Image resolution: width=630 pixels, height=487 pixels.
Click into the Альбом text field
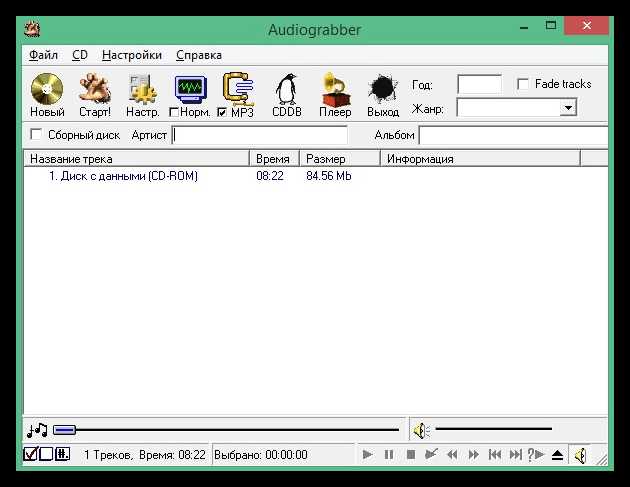(513, 135)
